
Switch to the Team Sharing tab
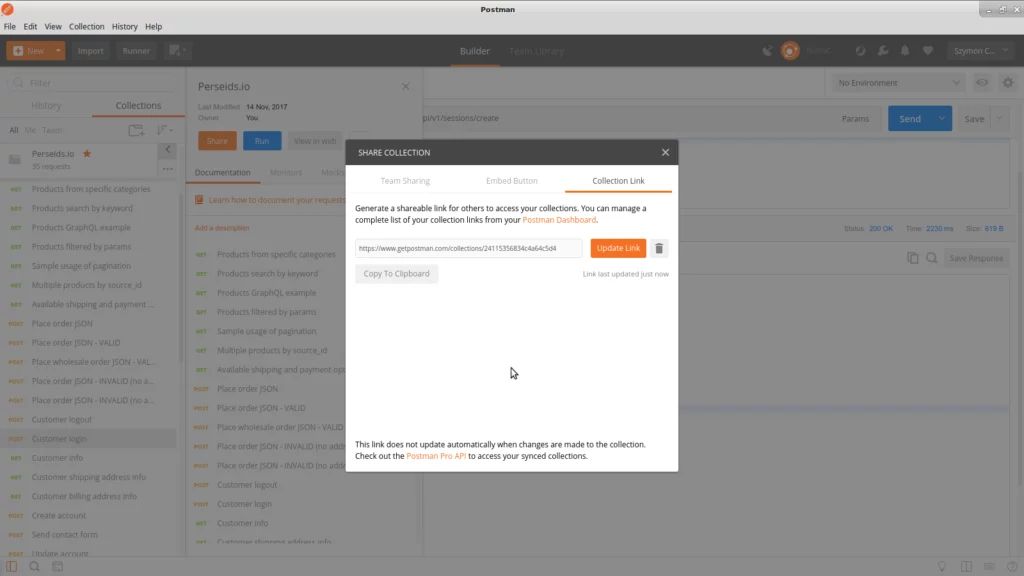[405, 181]
